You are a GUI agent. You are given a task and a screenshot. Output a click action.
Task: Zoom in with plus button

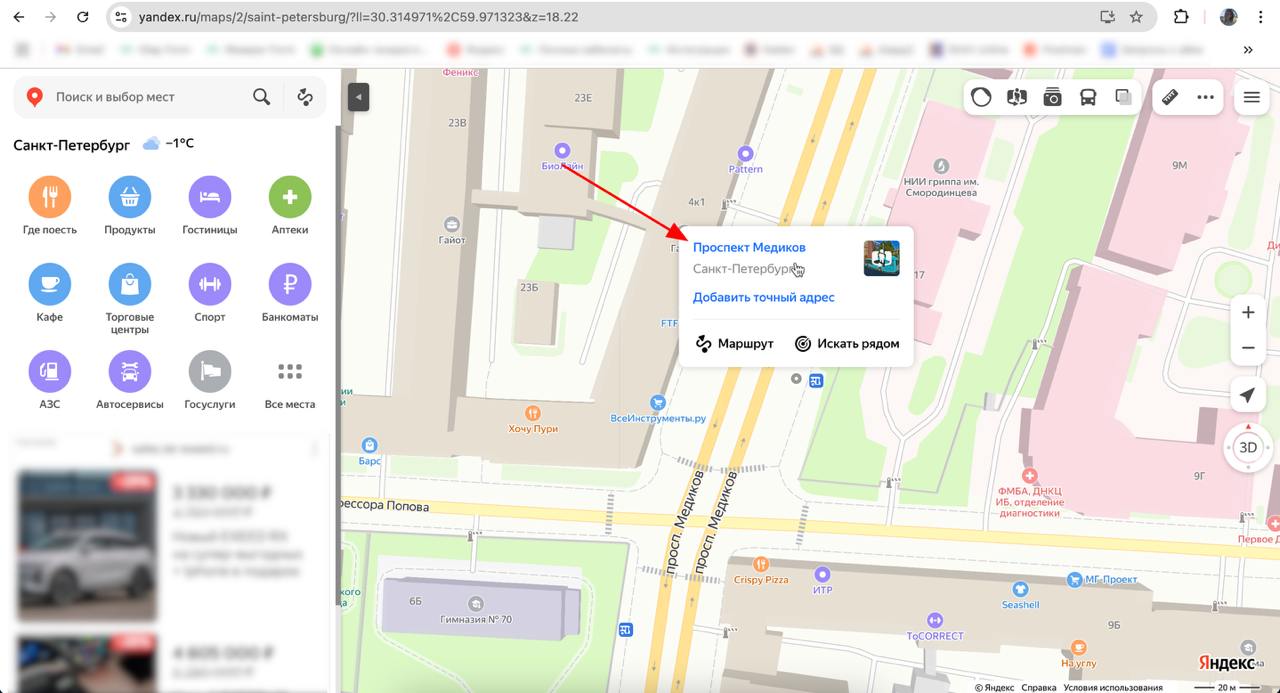(x=1248, y=312)
